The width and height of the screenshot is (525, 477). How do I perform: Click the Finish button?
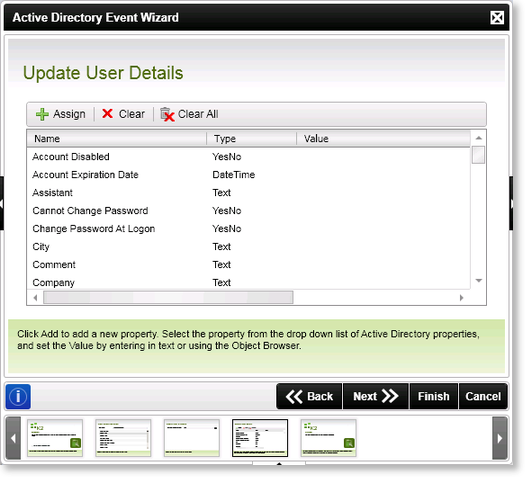(x=433, y=396)
